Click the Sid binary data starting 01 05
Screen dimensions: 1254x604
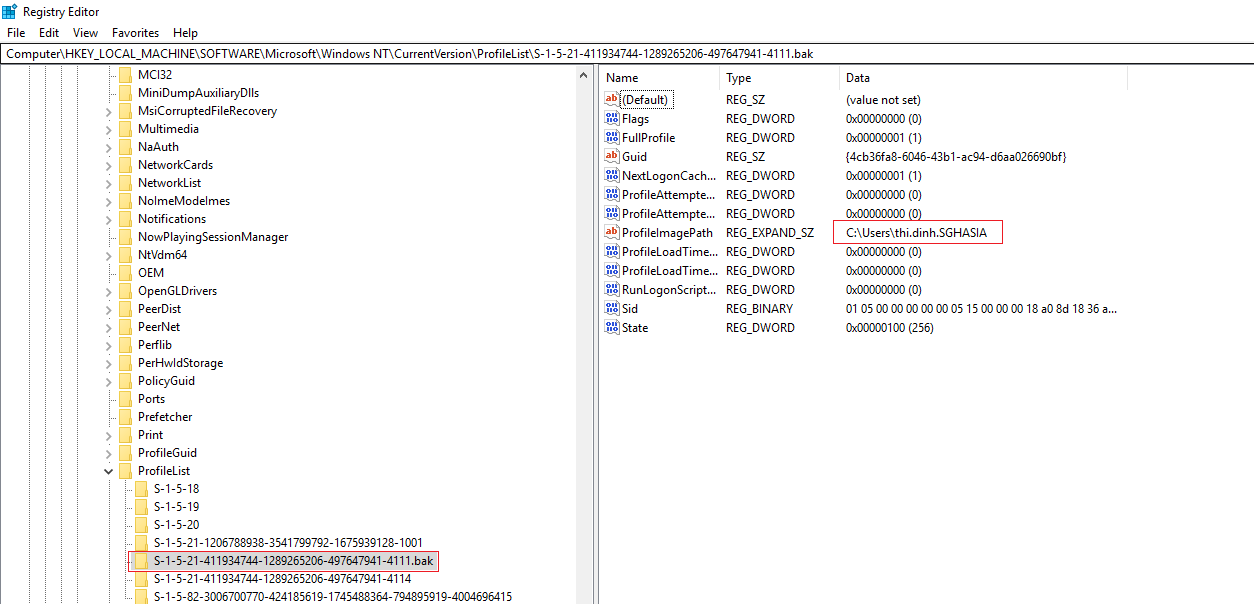click(981, 309)
